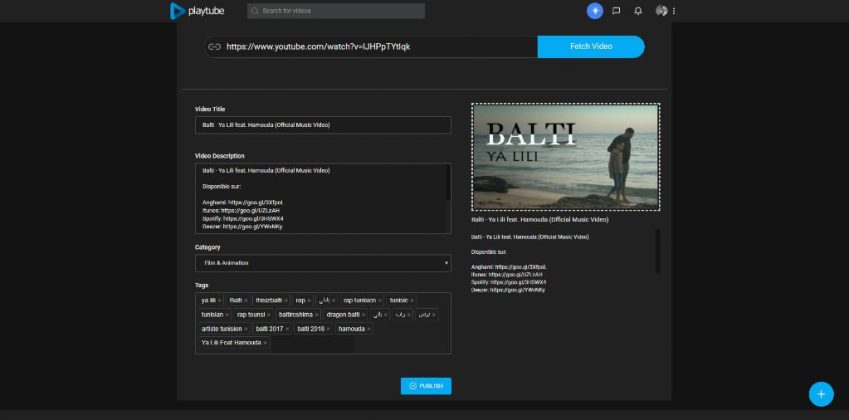Remove the "theizrbalti" tag

(x=286, y=300)
